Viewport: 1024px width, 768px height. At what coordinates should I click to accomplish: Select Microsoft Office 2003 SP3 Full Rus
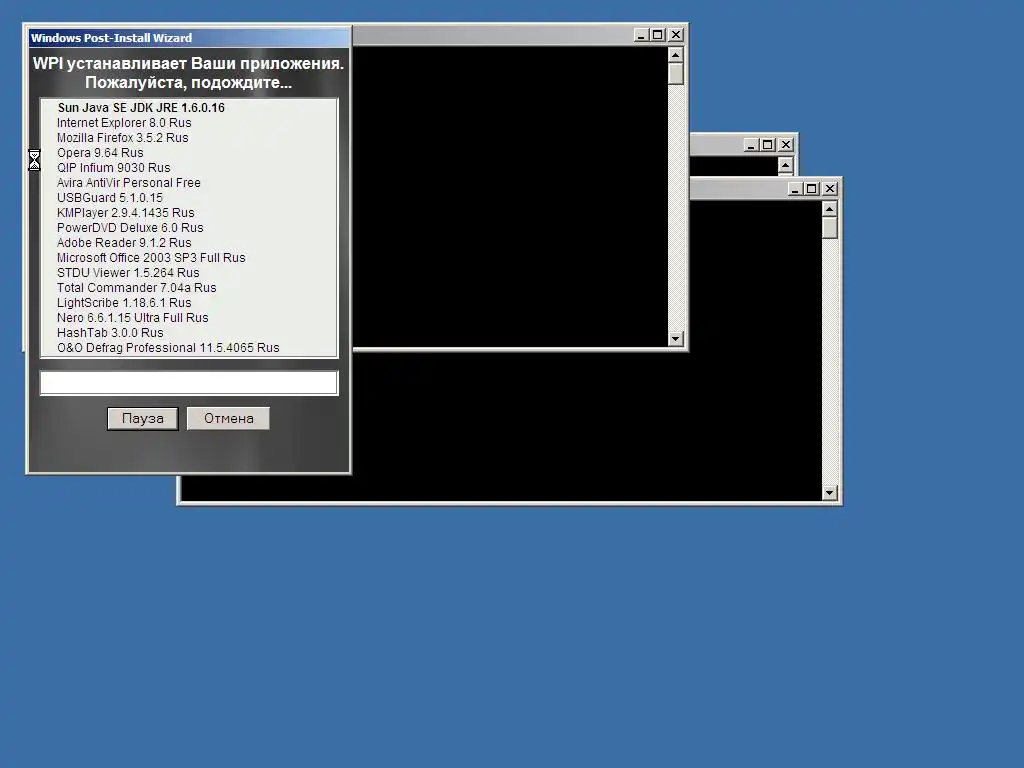coord(151,258)
